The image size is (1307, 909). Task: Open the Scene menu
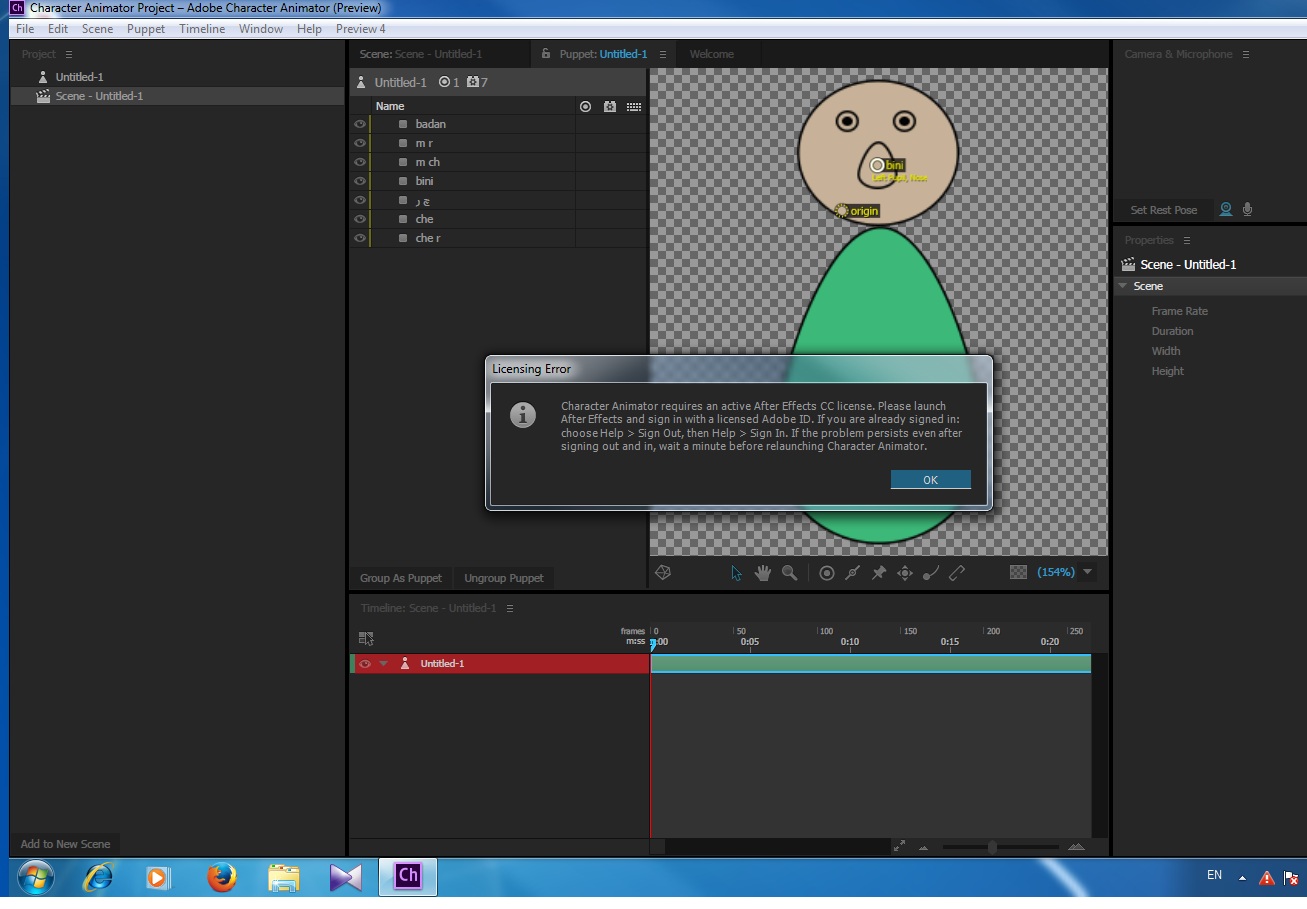tap(97, 29)
